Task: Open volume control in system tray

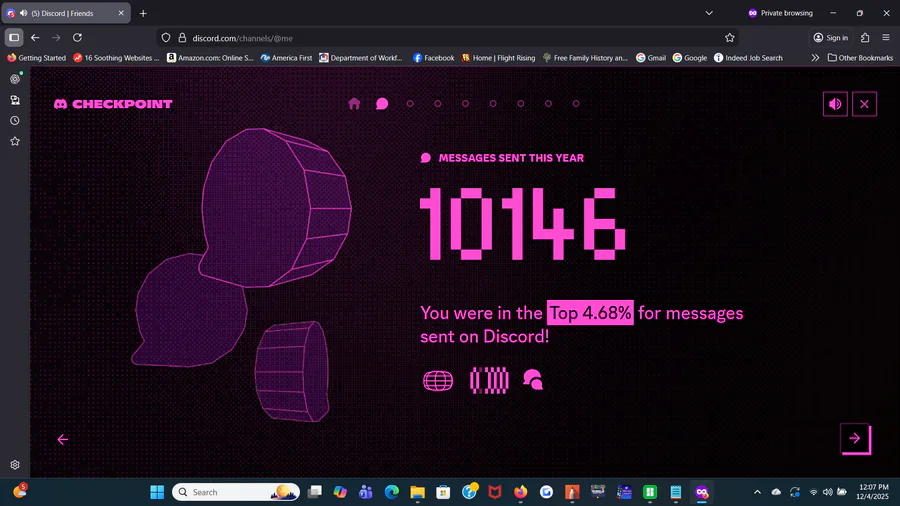Action: [827, 492]
